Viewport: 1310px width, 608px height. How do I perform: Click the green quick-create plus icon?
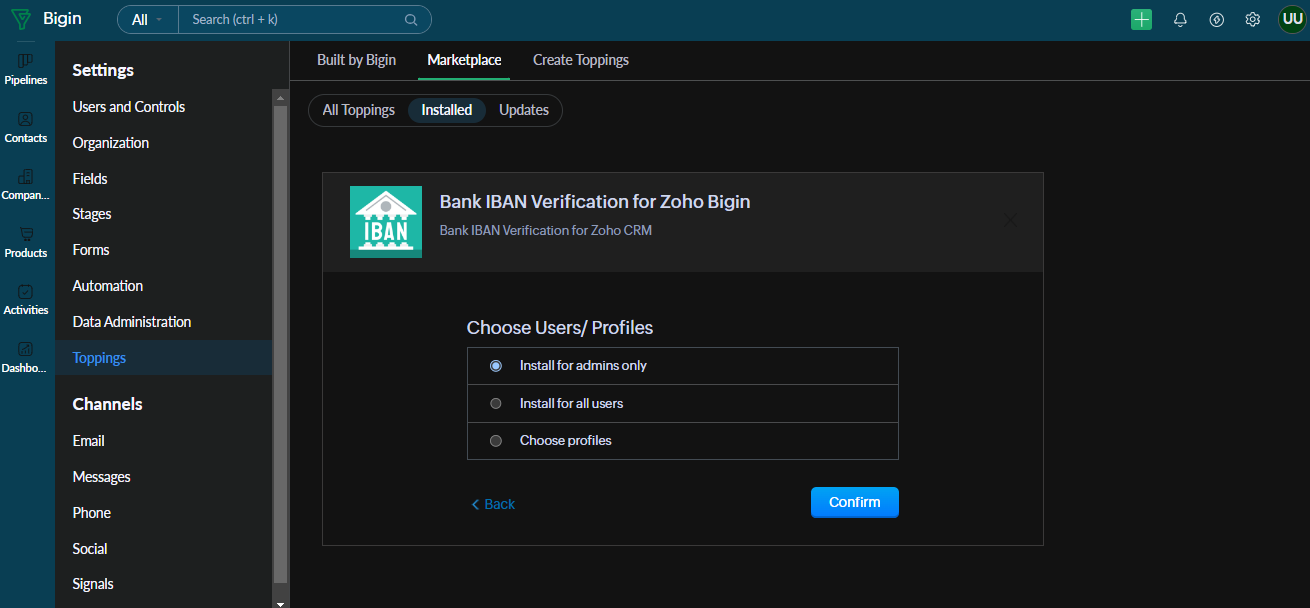1141,19
